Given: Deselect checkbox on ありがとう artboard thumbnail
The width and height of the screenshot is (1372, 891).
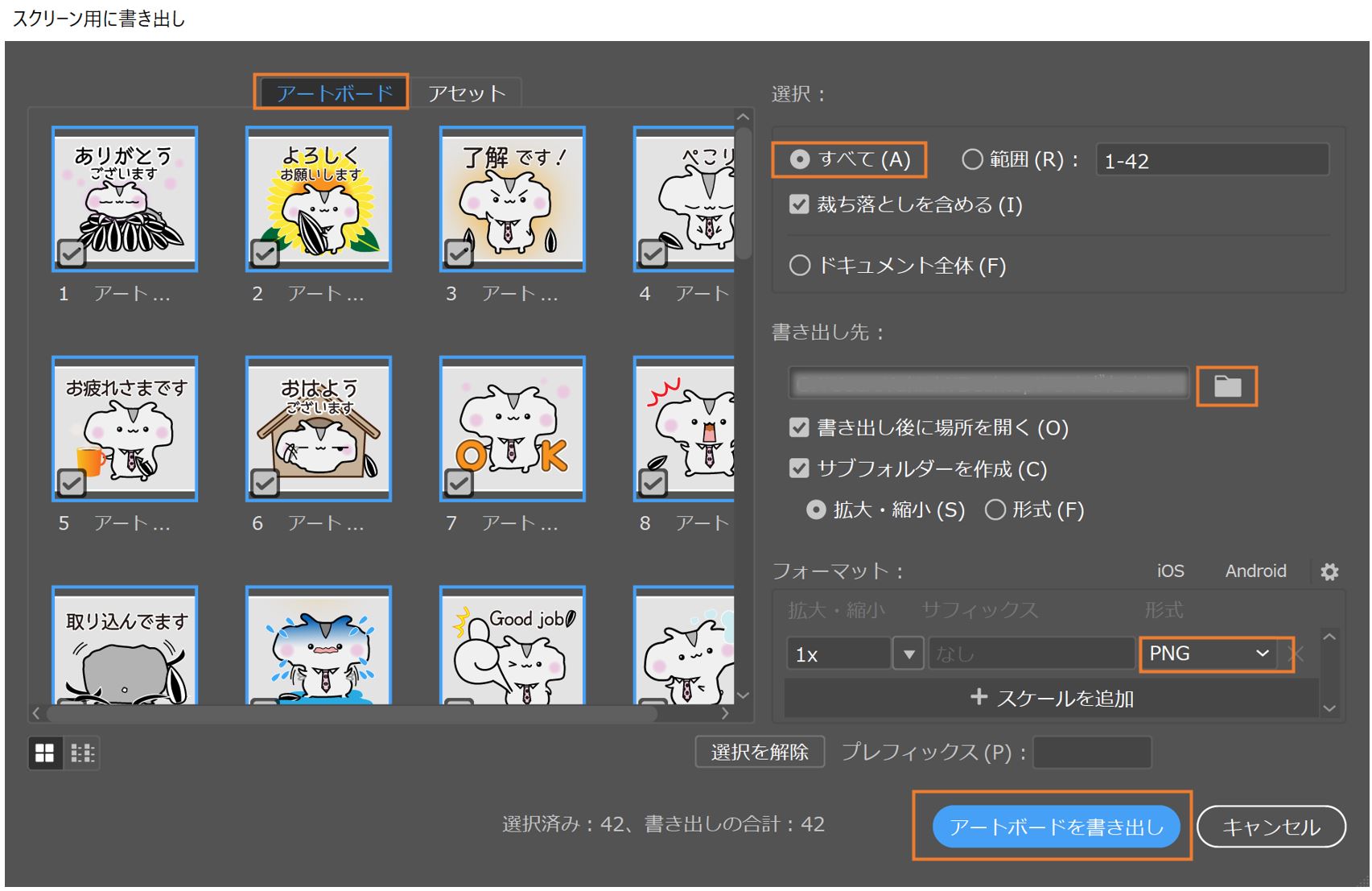Looking at the screenshot, I should click(71, 254).
